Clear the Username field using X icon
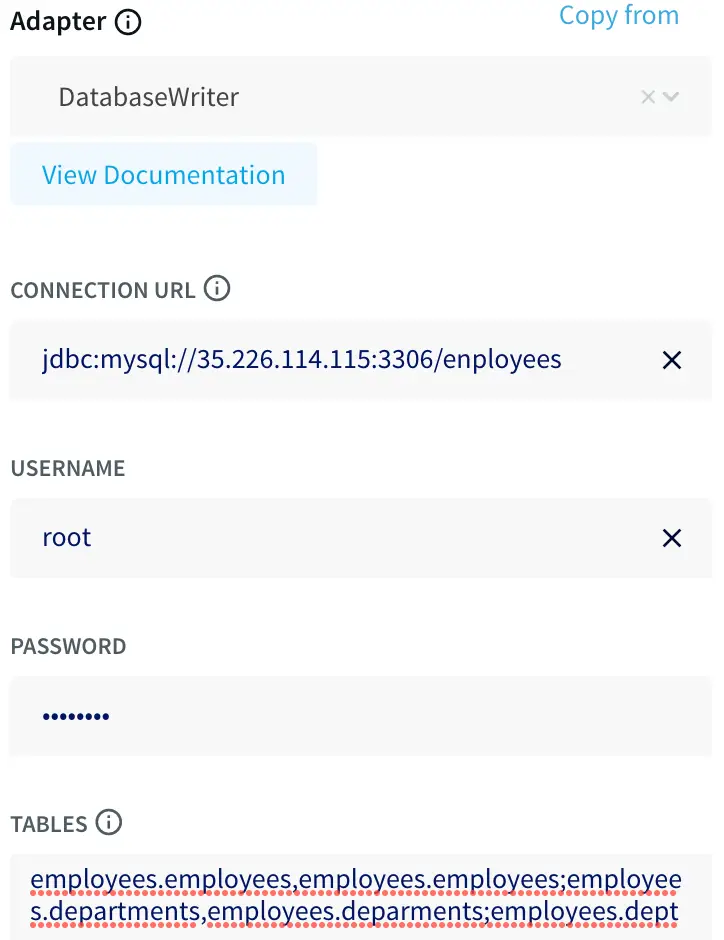724x940 pixels. coord(672,539)
